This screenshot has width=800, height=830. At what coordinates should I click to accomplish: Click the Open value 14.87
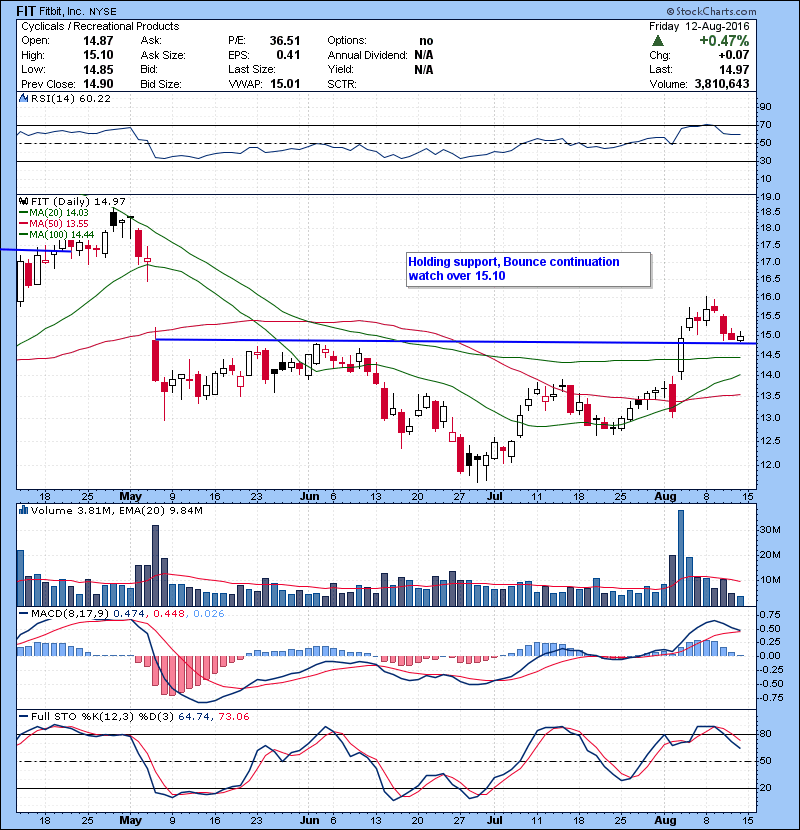[x=98, y=41]
